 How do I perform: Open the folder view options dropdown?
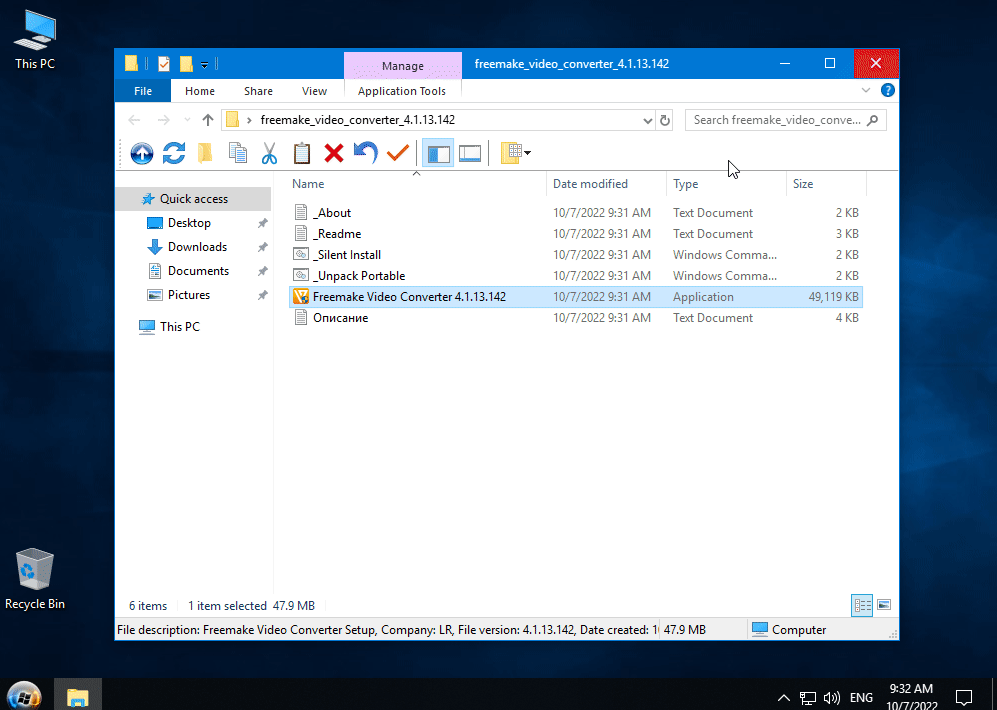click(x=516, y=153)
